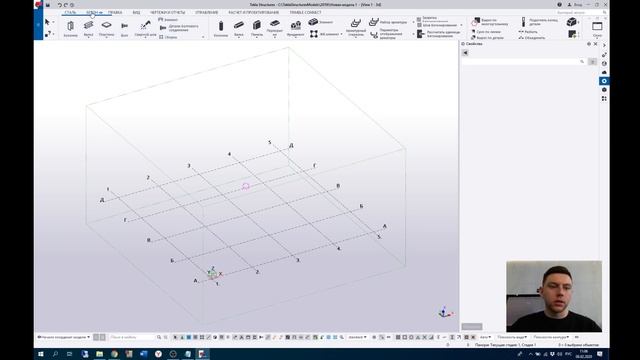This screenshot has height=360, width=640.
Task: Click Рассчитать единицы бетонирования
Action: point(439,33)
